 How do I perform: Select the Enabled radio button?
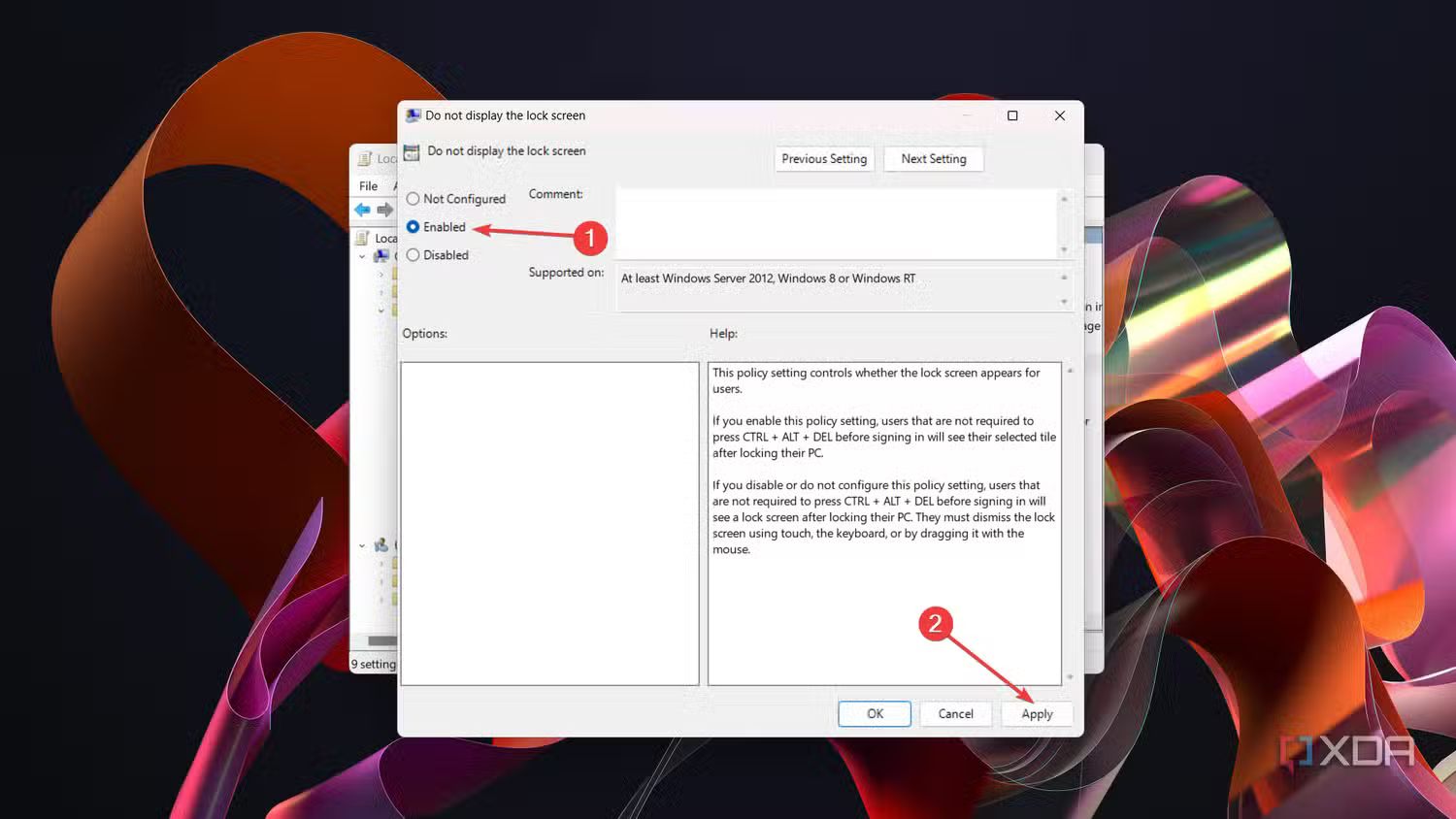pos(414,226)
